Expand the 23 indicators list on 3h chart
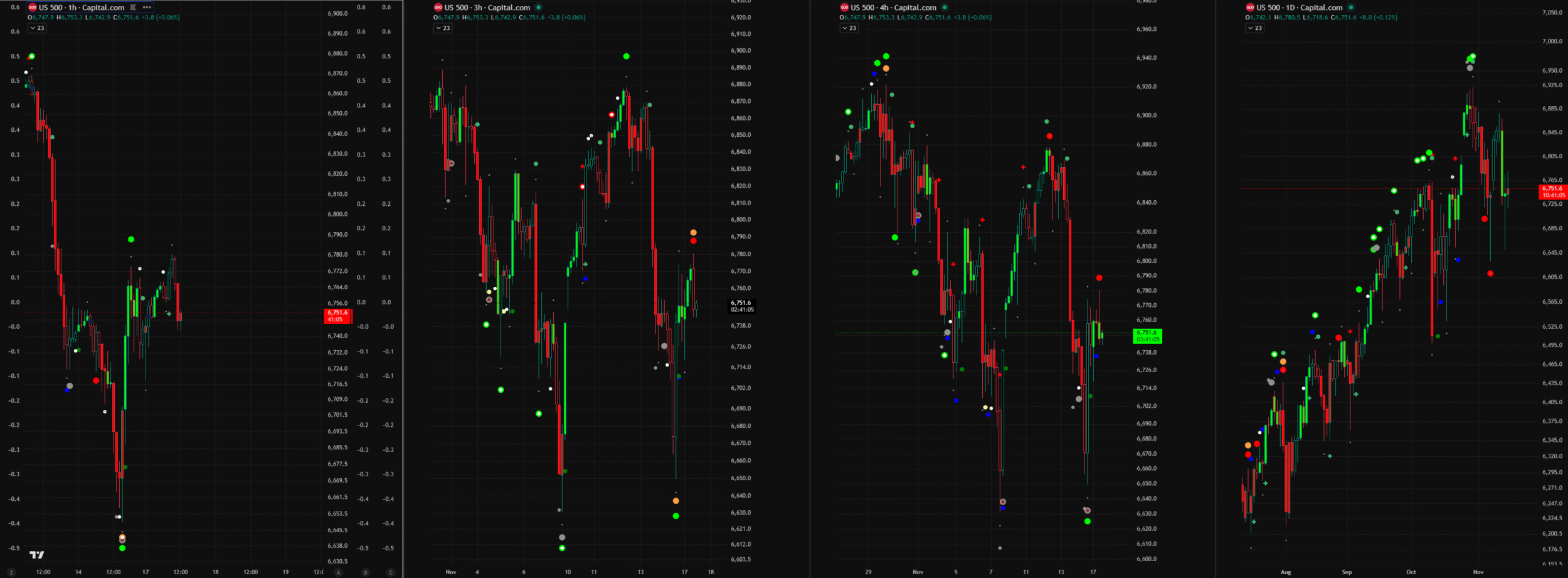Image resolution: width=1568 pixels, height=578 pixels. [443, 28]
